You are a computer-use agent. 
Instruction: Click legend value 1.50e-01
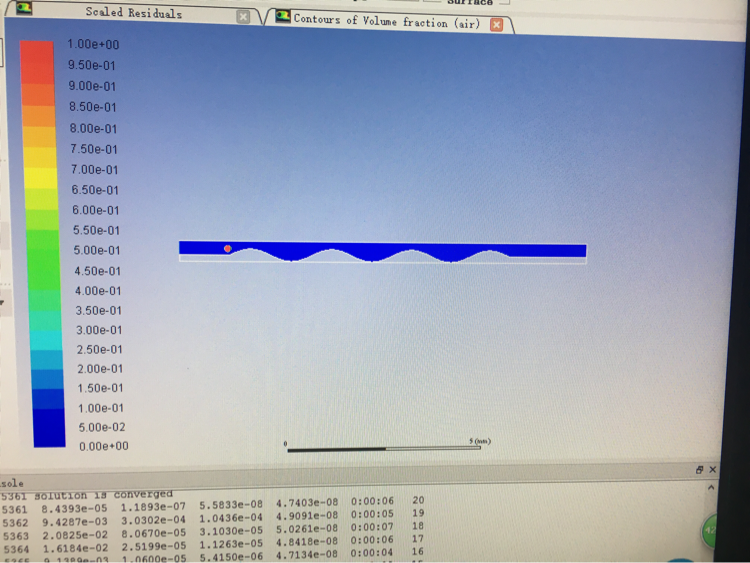100,388
